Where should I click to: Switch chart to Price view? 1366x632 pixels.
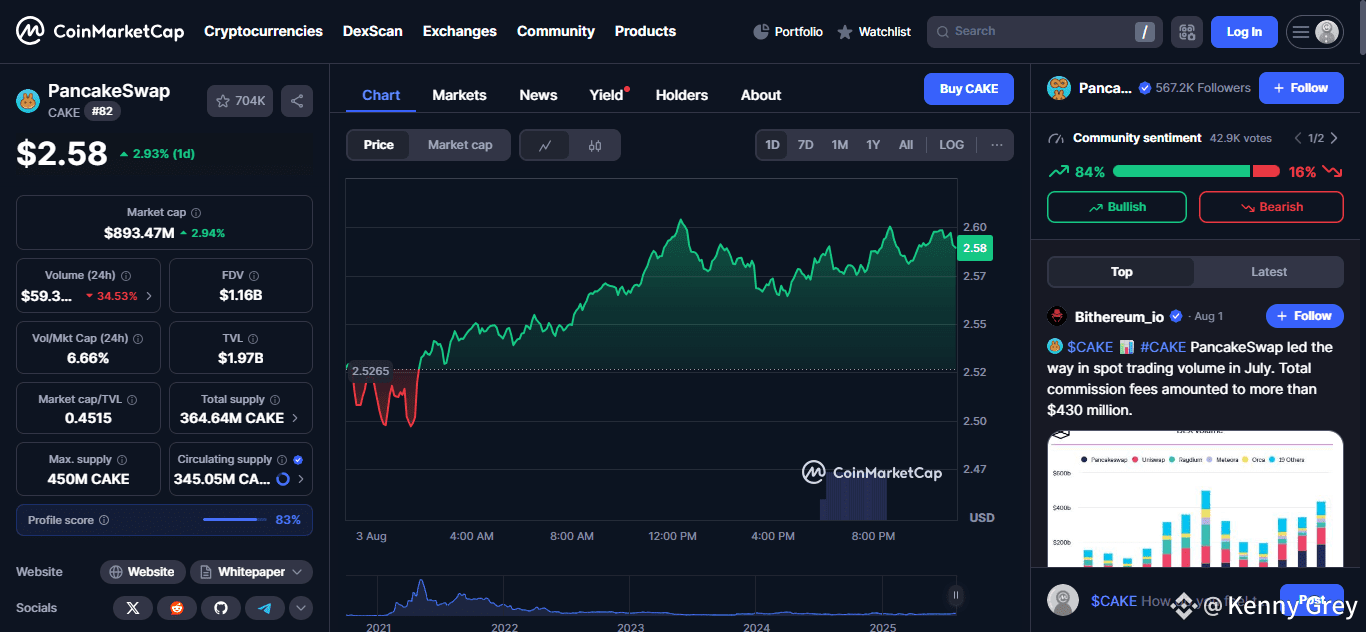click(x=379, y=145)
